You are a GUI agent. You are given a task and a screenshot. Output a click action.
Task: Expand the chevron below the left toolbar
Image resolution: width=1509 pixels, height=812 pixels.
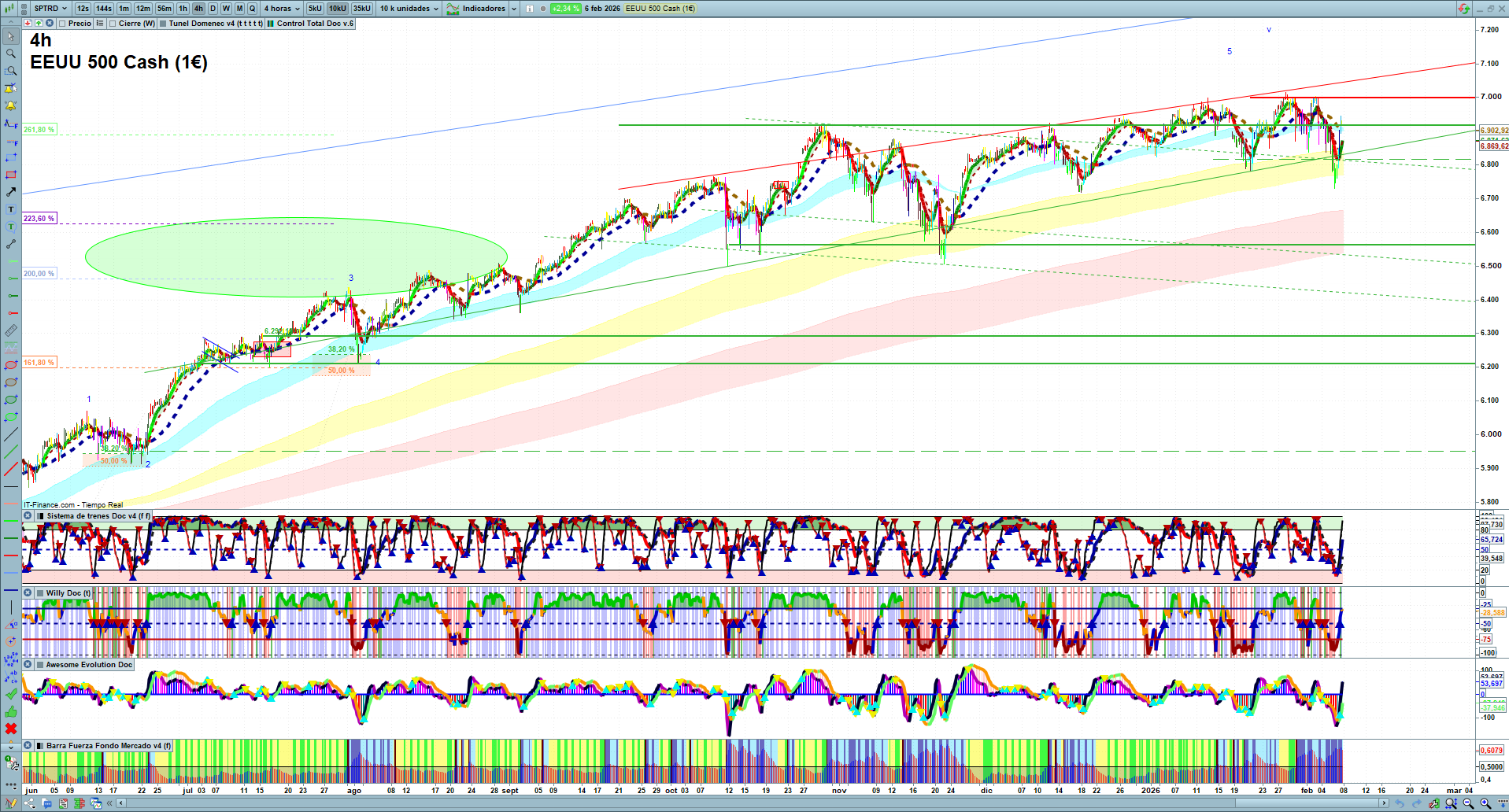[x=11, y=747]
